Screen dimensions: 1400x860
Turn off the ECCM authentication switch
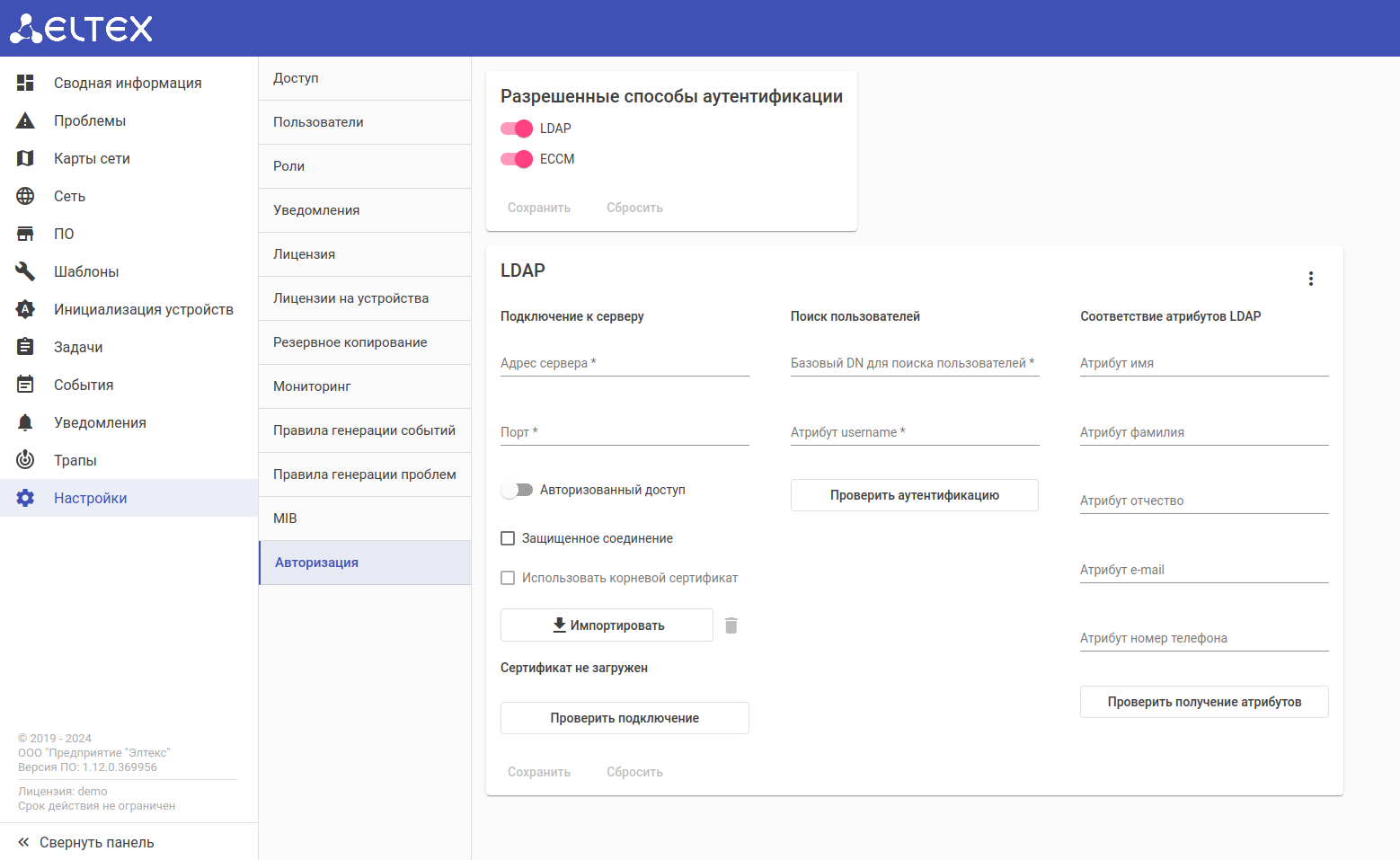pyautogui.click(x=517, y=159)
